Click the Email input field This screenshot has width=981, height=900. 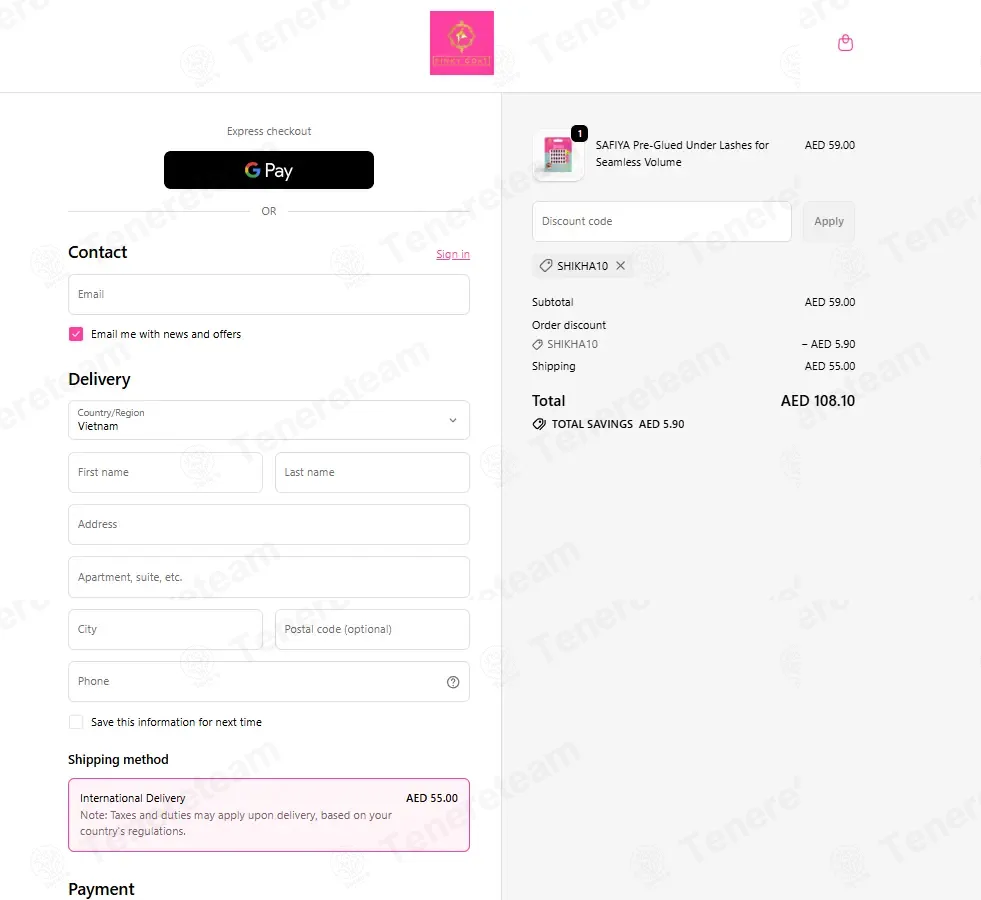point(269,294)
